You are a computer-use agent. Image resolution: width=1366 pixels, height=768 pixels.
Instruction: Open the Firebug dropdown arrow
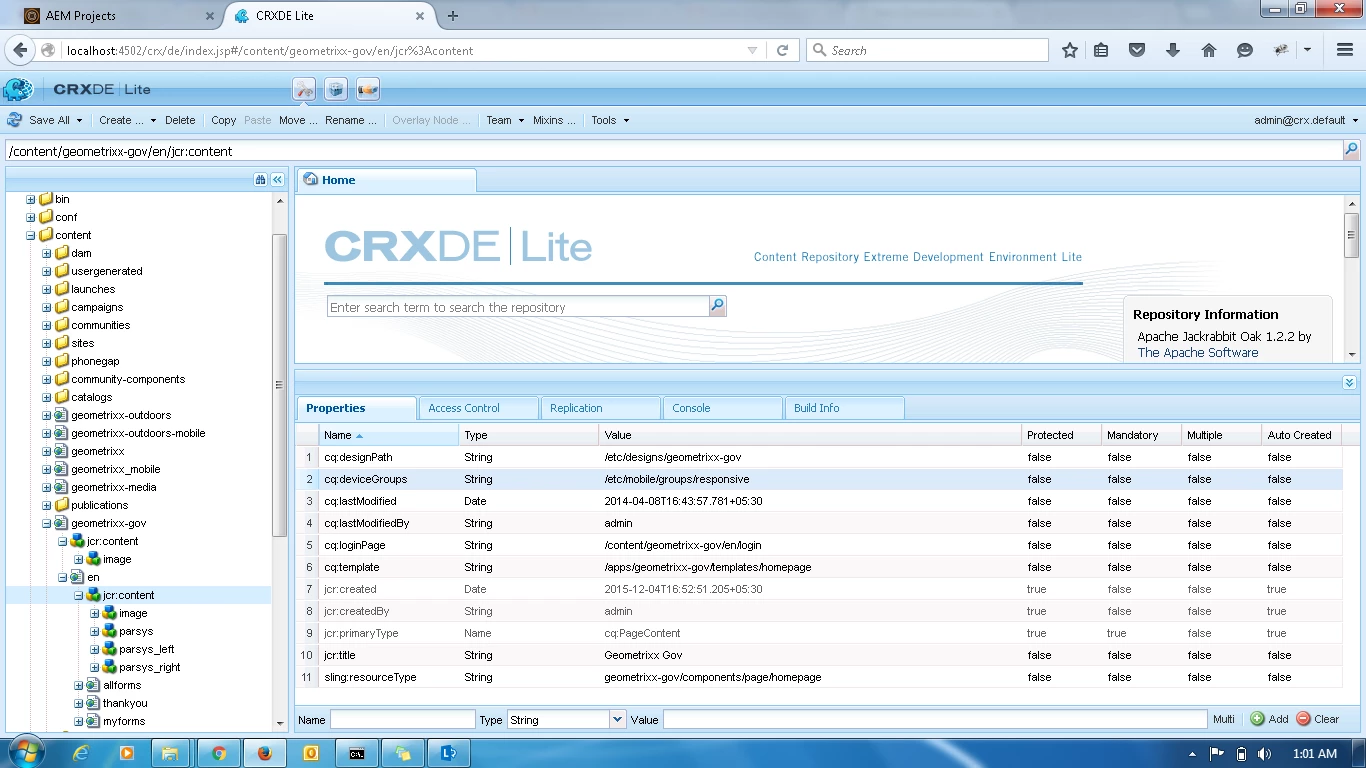pyautogui.click(x=1307, y=50)
